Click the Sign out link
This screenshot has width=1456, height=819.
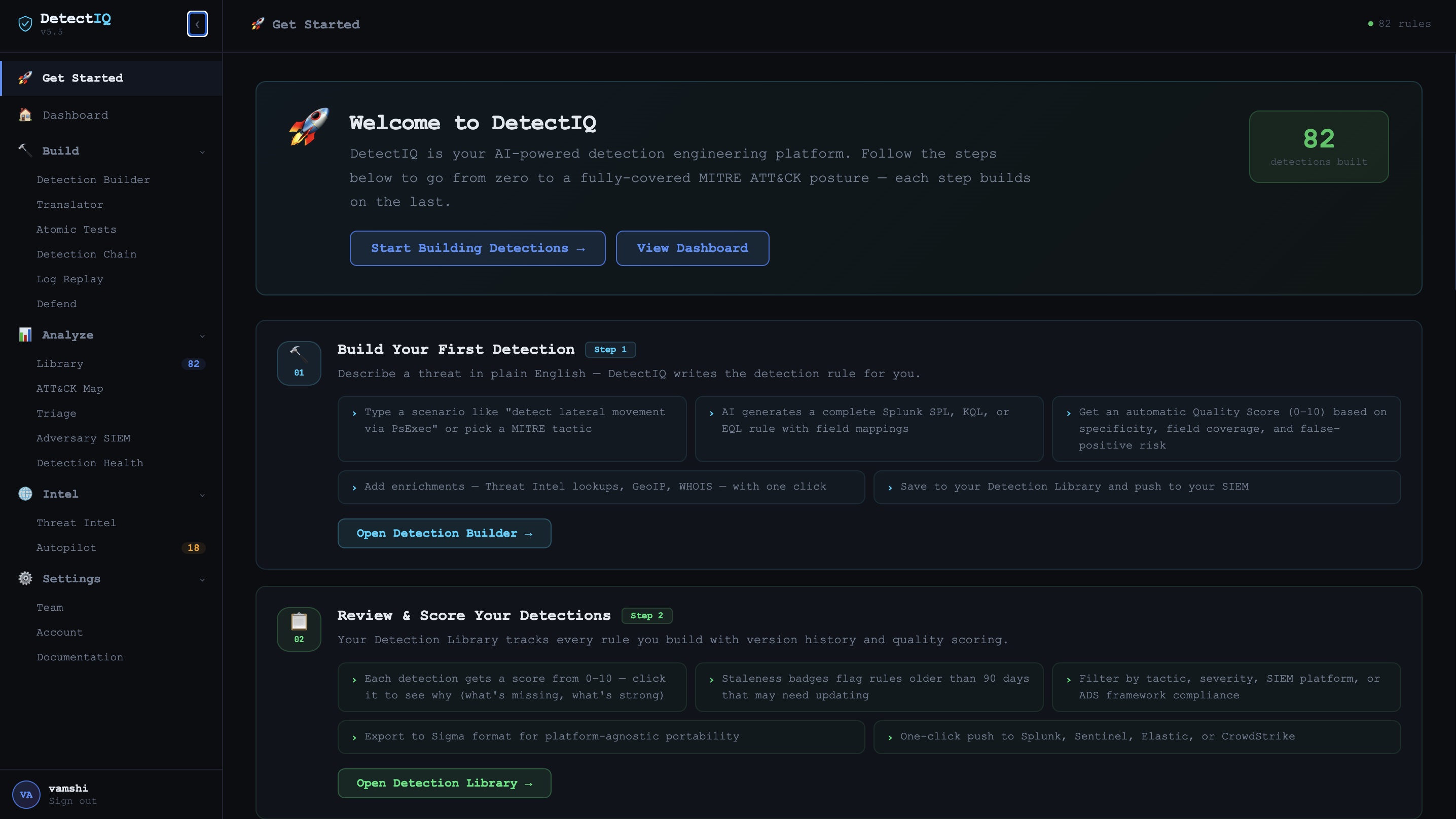click(x=72, y=801)
